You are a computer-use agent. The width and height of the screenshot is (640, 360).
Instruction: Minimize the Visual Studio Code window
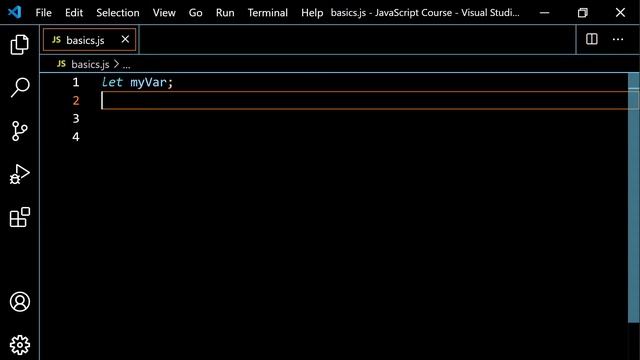click(544, 13)
